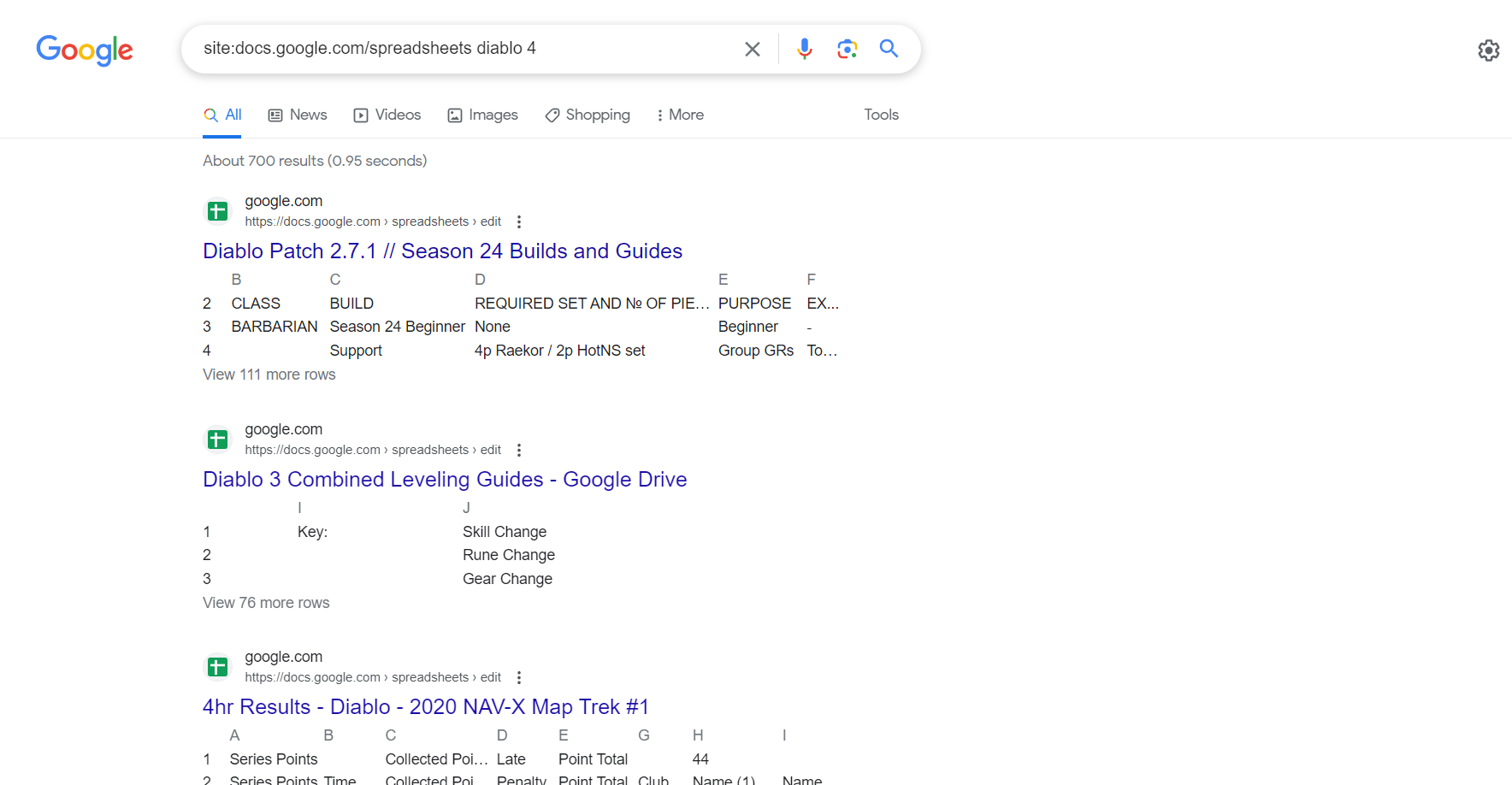The width and height of the screenshot is (1512, 785).
Task: Click the Google logo
Action: 85,50
